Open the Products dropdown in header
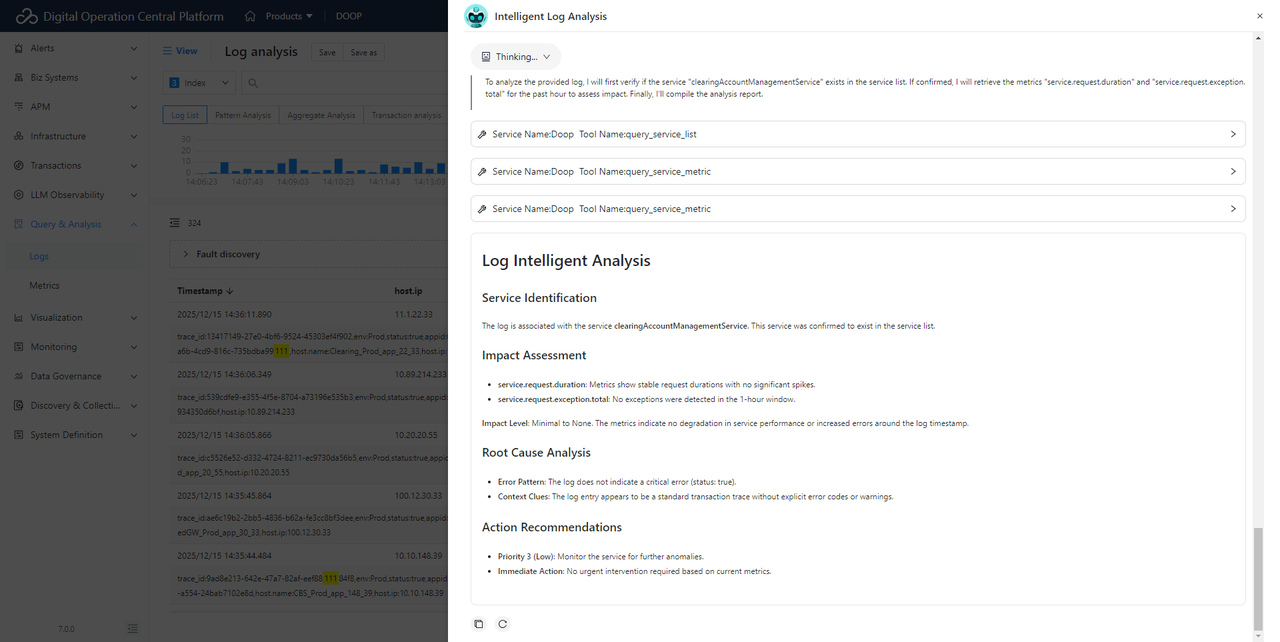This screenshot has height=642, width=1280. click(289, 16)
